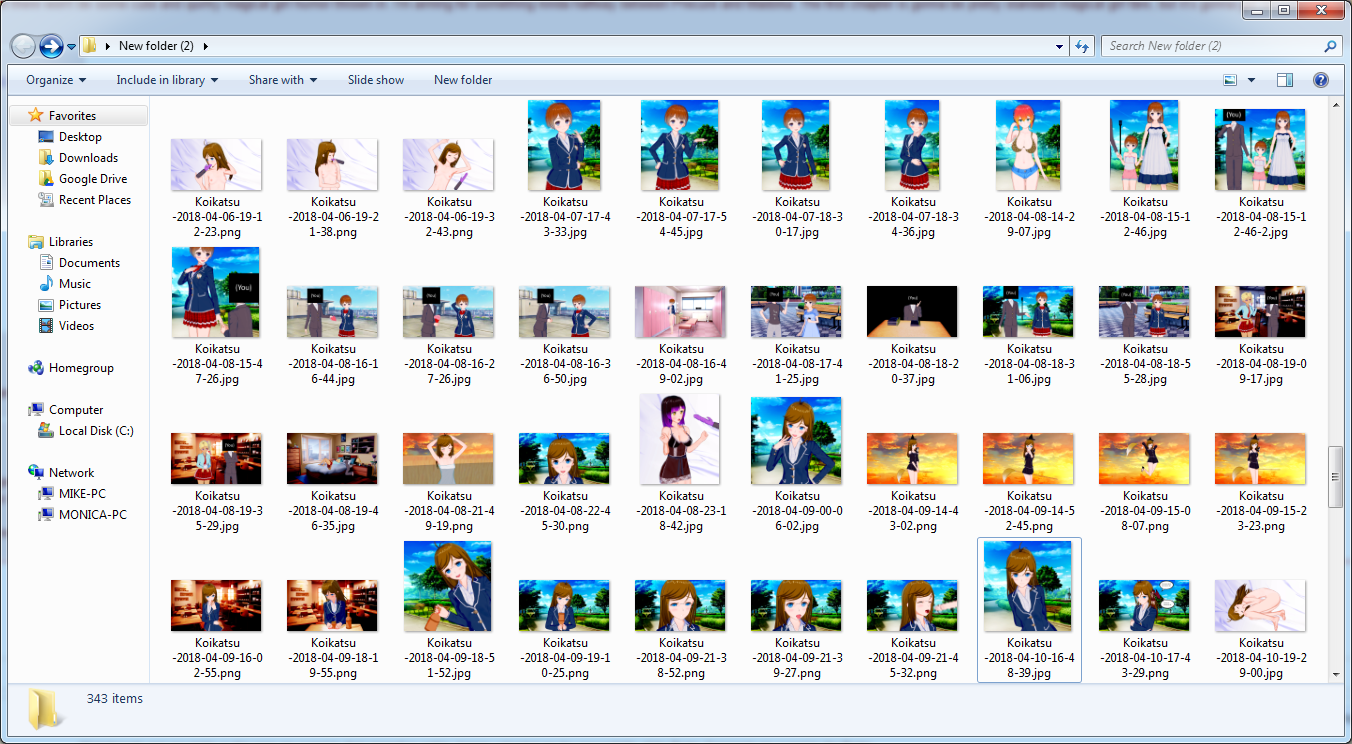Open MIKE-PC network computer
Image resolution: width=1352 pixels, height=744 pixels.
point(84,494)
